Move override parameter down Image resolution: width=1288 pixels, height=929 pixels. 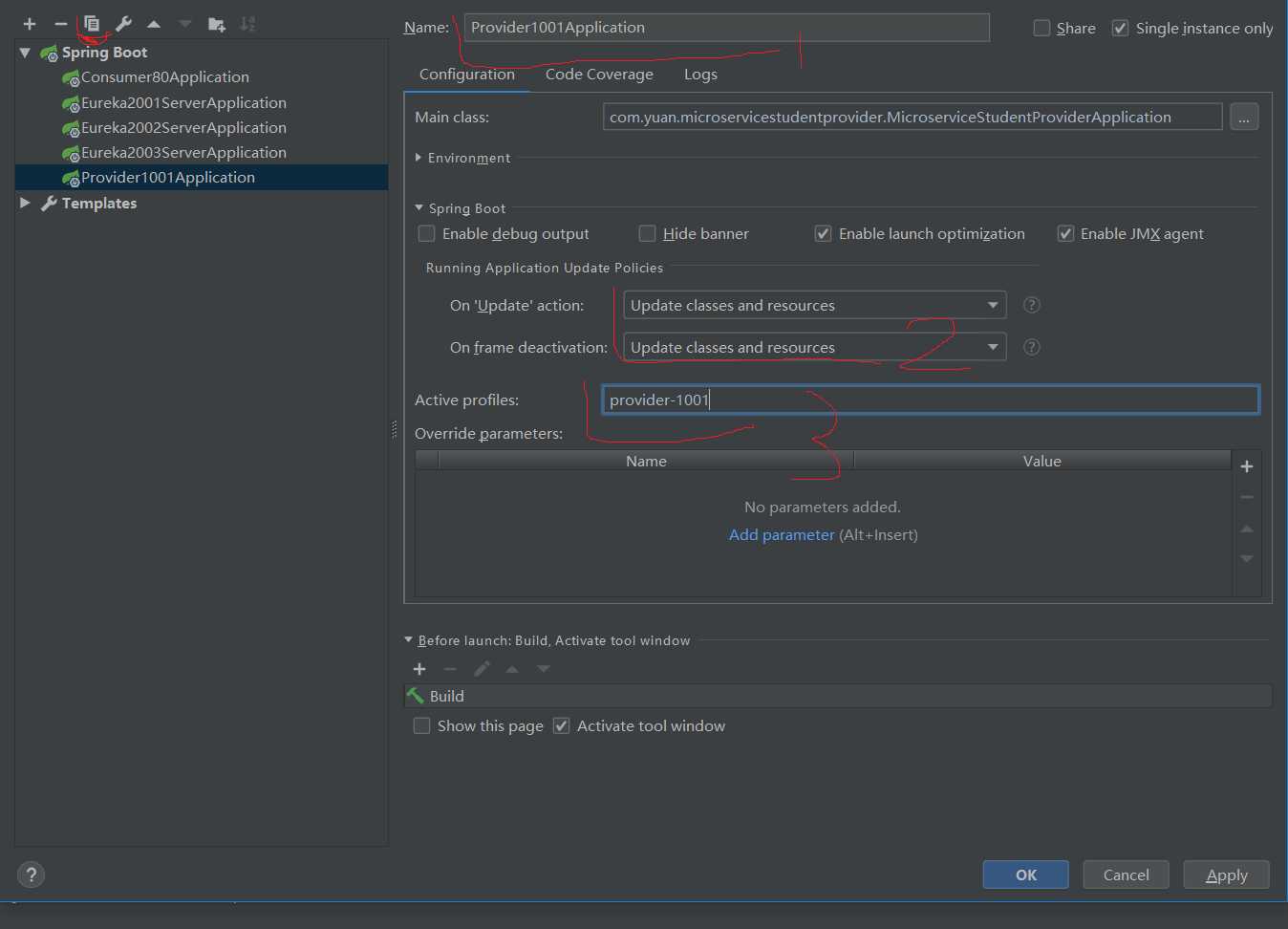[x=1247, y=558]
